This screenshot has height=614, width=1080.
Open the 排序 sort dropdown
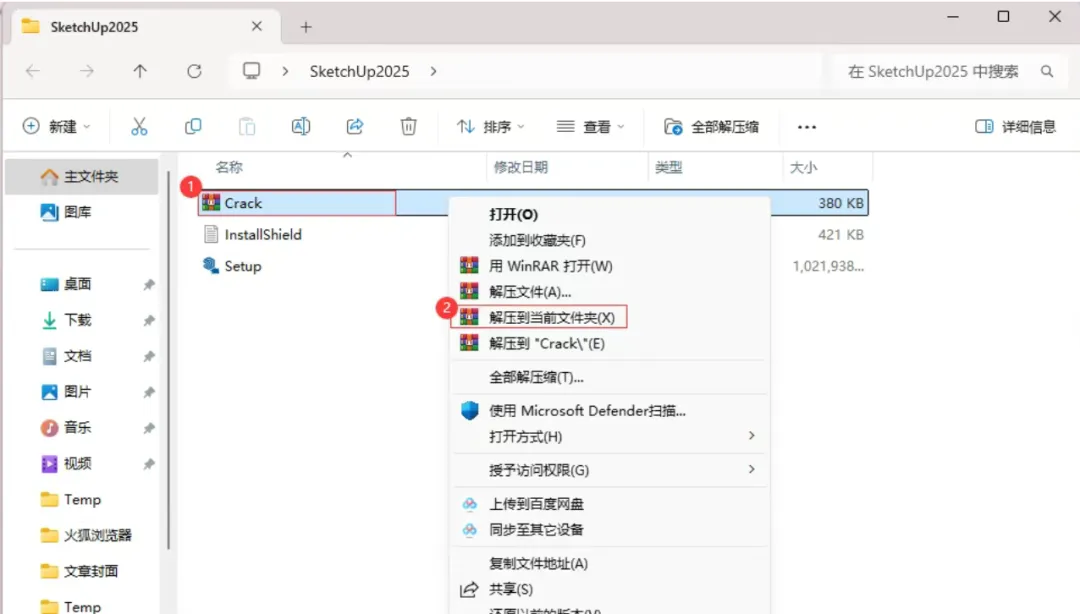(x=490, y=126)
